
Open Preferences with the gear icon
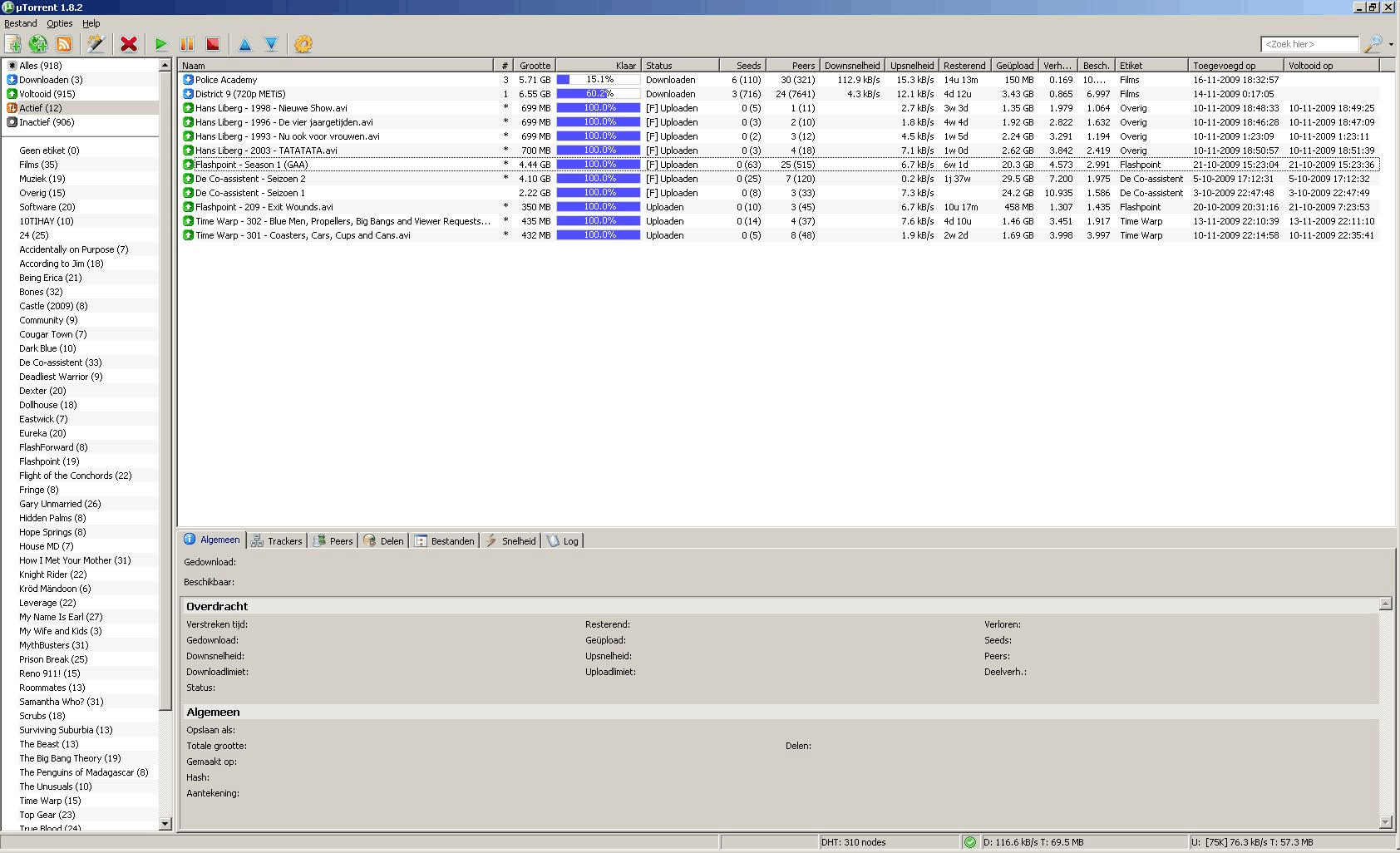click(303, 44)
